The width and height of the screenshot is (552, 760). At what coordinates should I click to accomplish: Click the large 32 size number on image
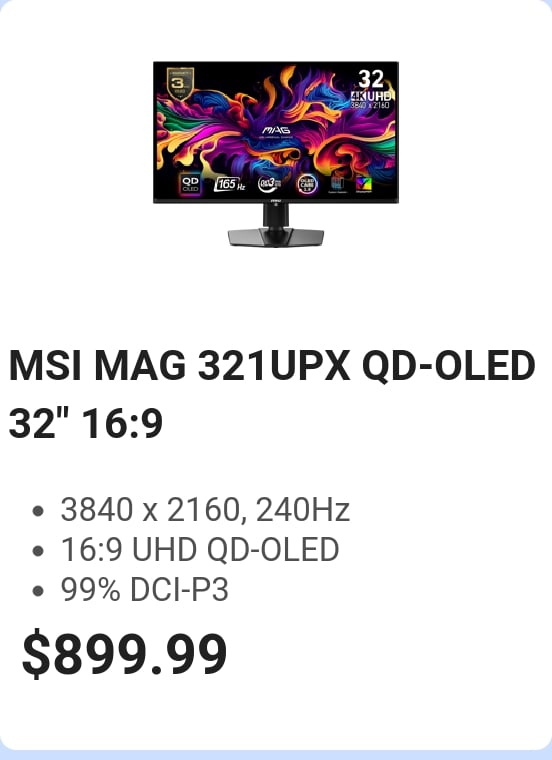coord(371,79)
